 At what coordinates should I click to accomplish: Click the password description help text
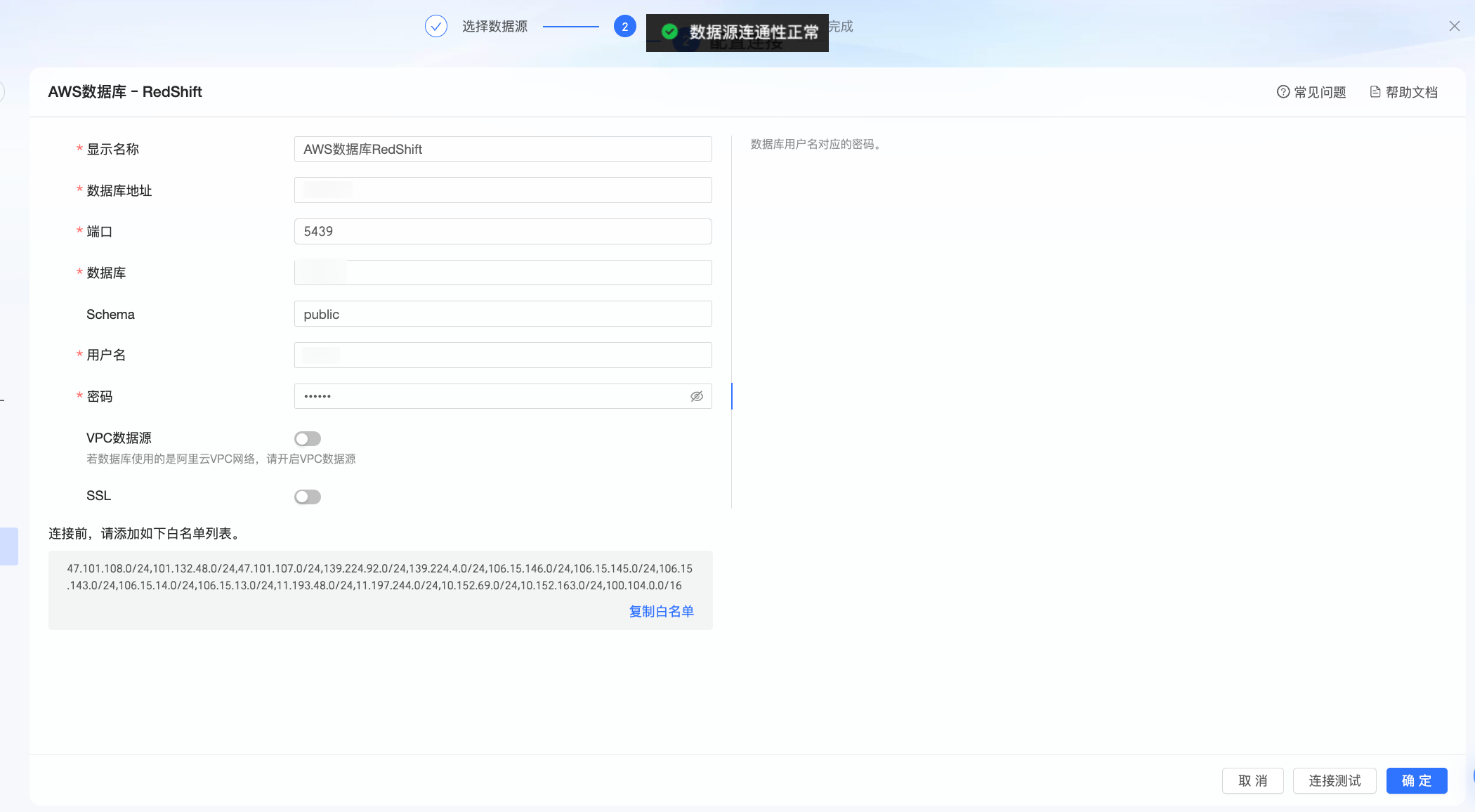(816, 144)
